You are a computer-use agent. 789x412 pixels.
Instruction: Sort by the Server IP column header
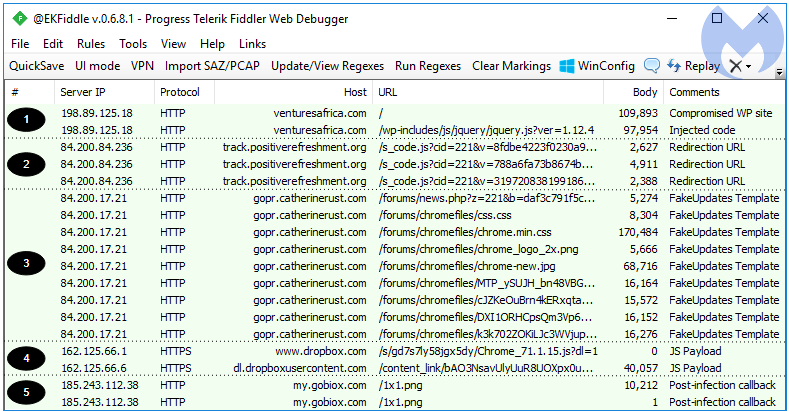click(x=105, y=92)
